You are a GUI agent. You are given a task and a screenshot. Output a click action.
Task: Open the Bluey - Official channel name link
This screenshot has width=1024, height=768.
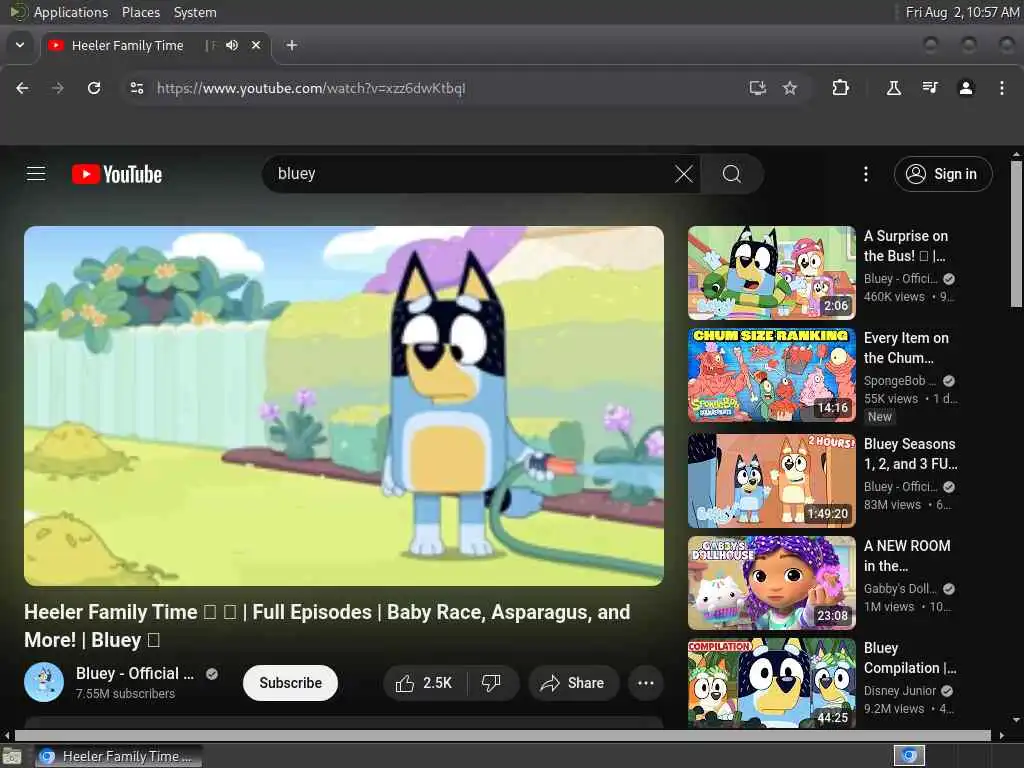tap(135, 673)
